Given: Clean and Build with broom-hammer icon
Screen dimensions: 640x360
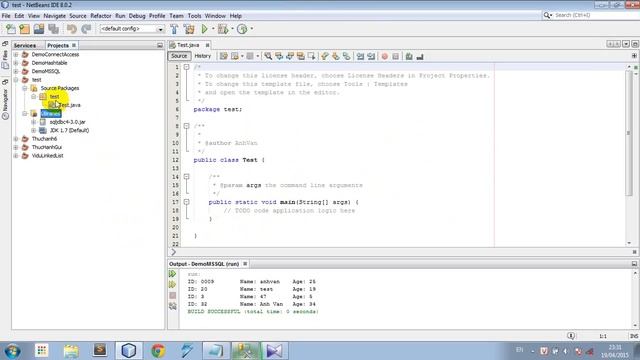Looking at the screenshot, I should [189, 29].
